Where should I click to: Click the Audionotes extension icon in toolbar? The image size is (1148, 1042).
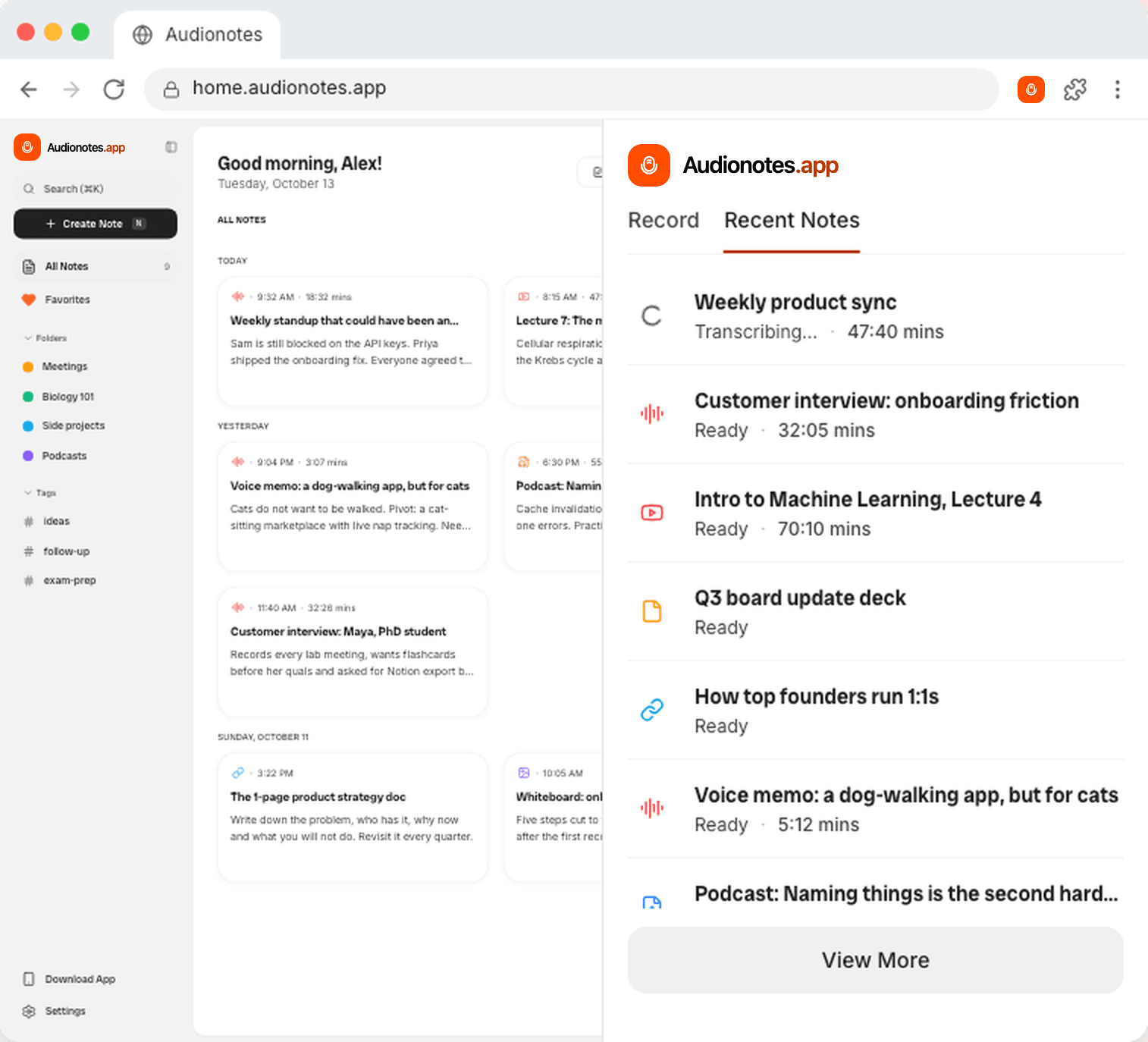[x=1030, y=89]
